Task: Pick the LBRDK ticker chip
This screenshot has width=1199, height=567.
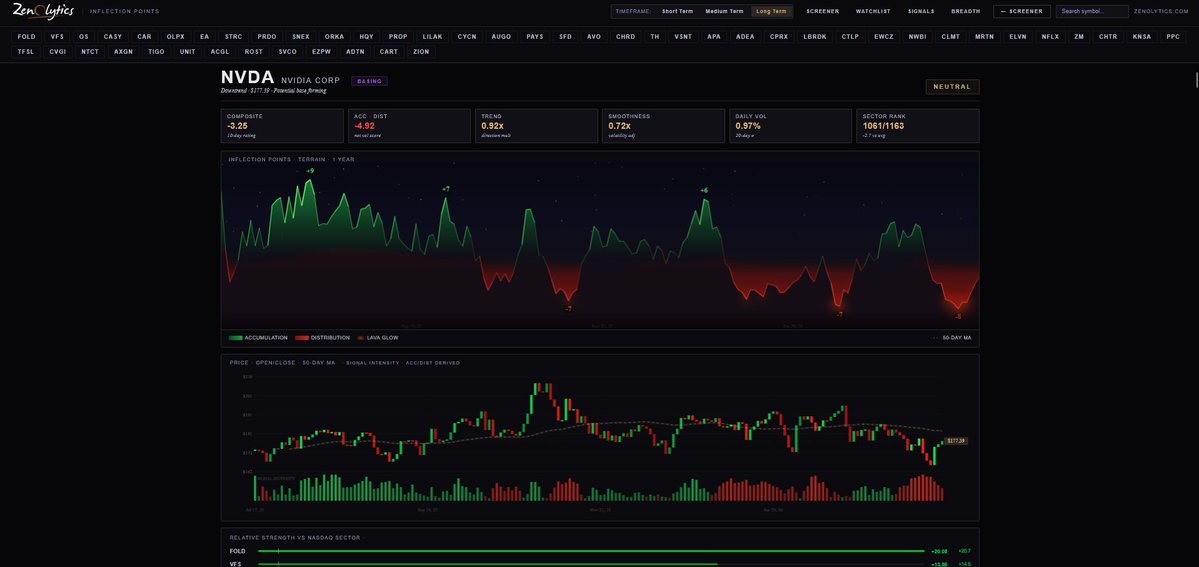Action: (x=815, y=37)
